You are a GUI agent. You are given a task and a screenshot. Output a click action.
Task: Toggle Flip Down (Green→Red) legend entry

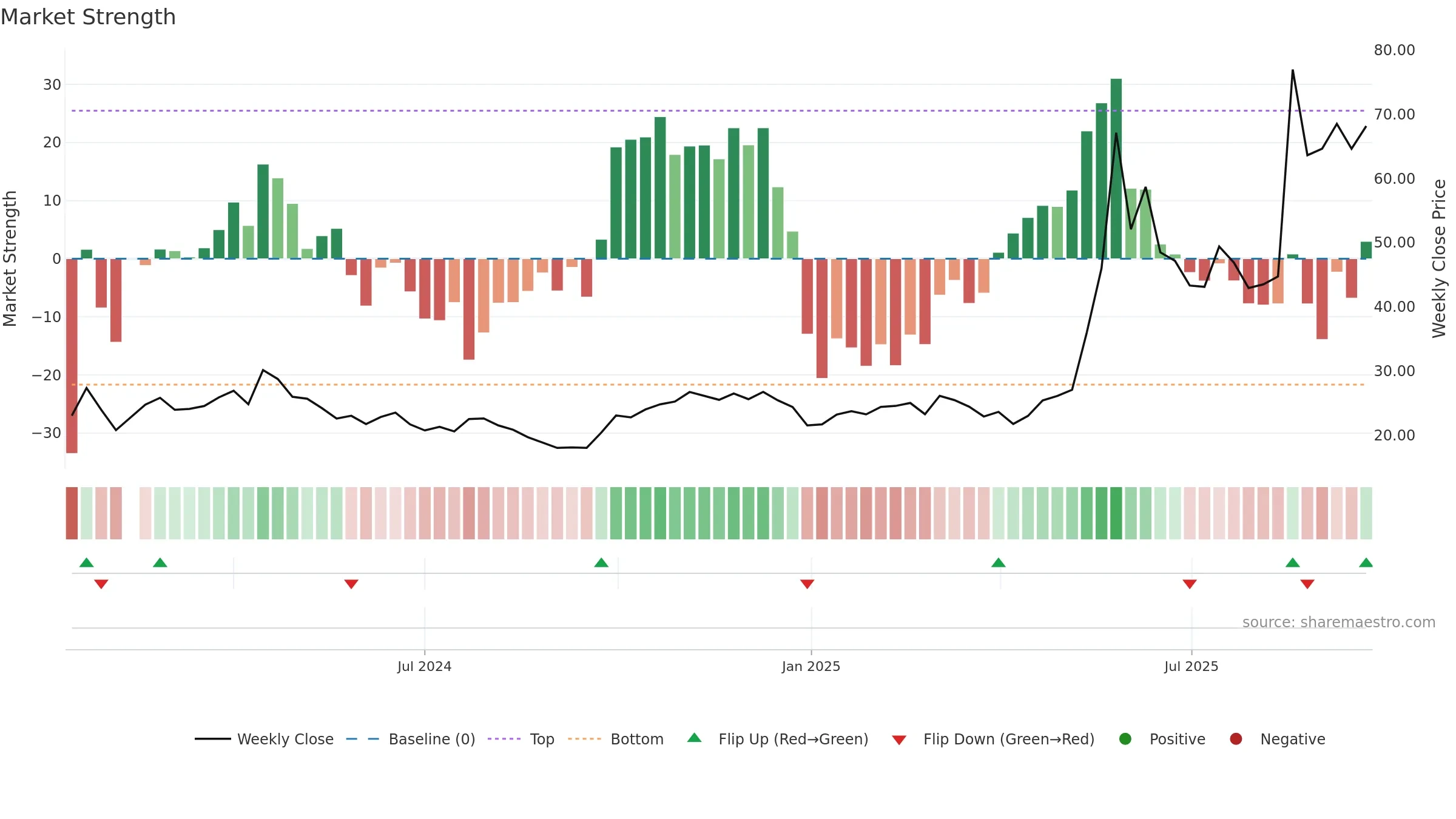click(993, 739)
